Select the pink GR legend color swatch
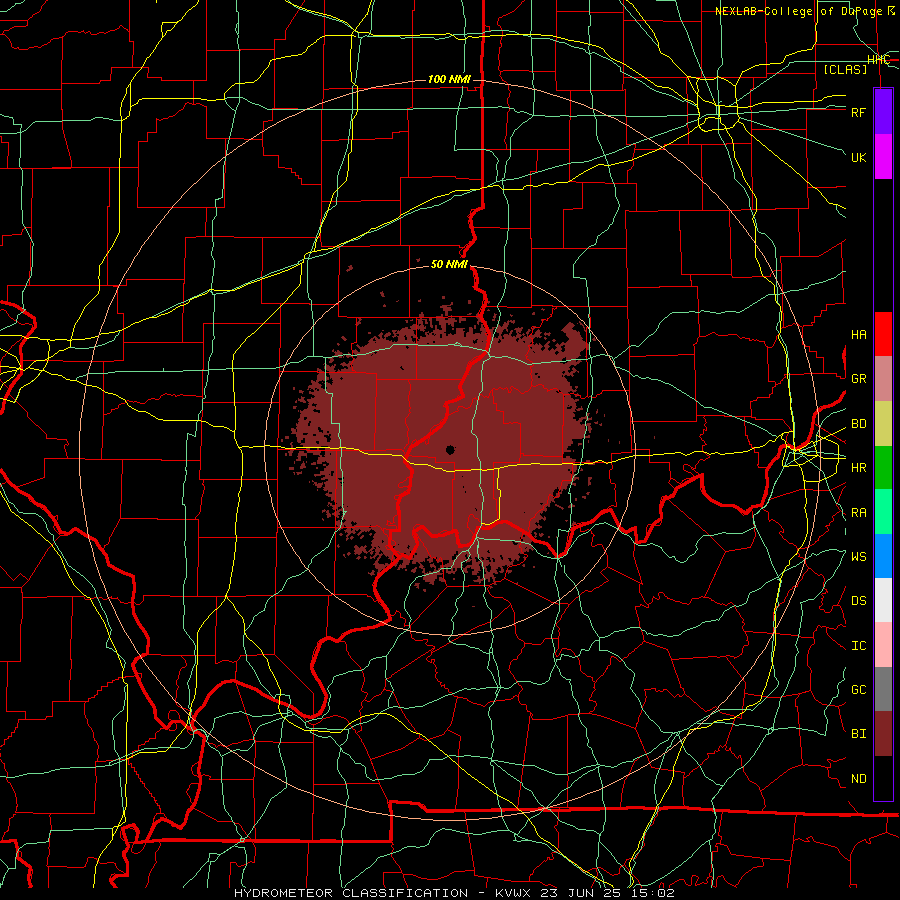The width and height of the screenshot is (900, 900). coord(883,379)
